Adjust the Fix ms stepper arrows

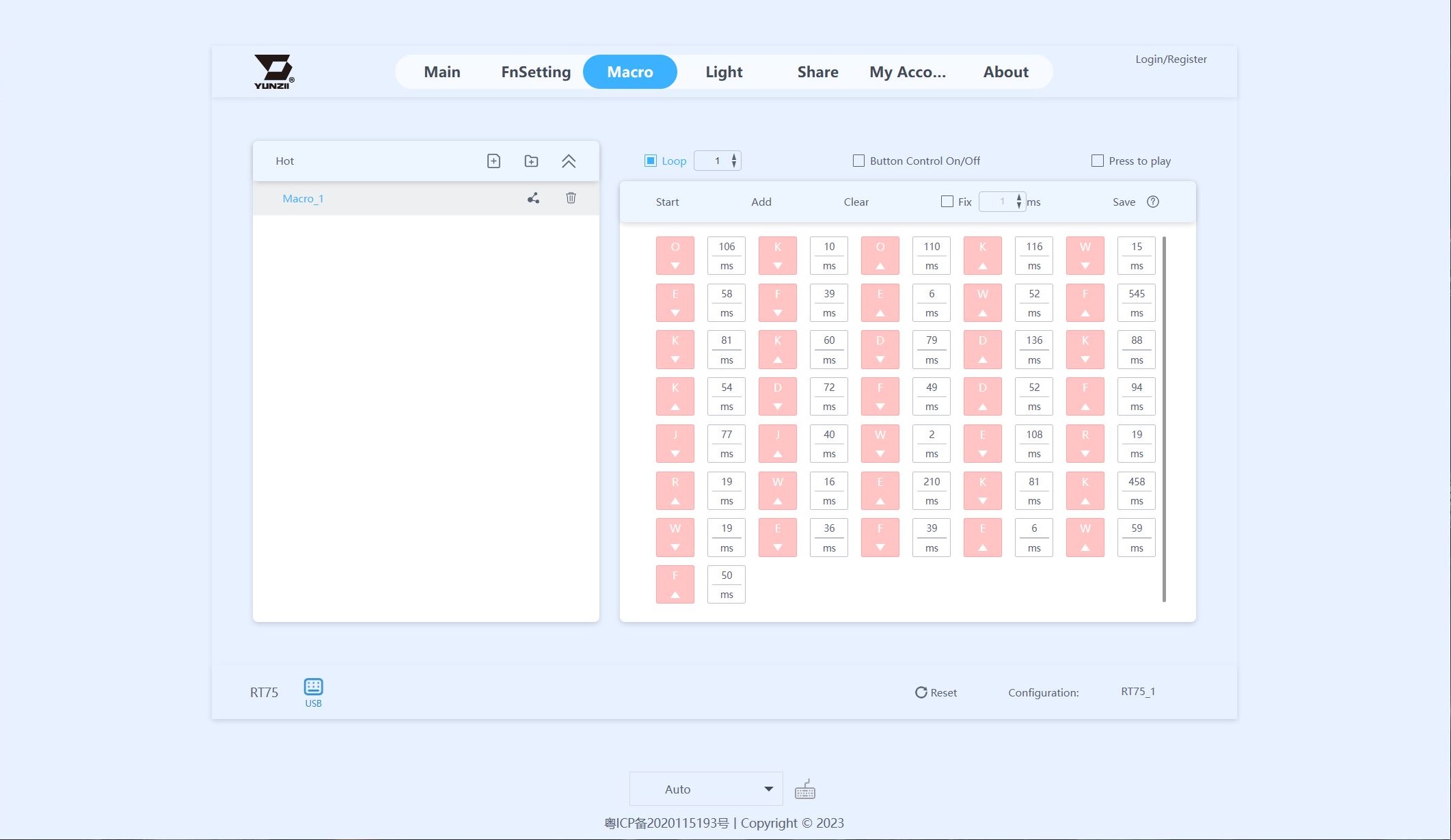1019,202
